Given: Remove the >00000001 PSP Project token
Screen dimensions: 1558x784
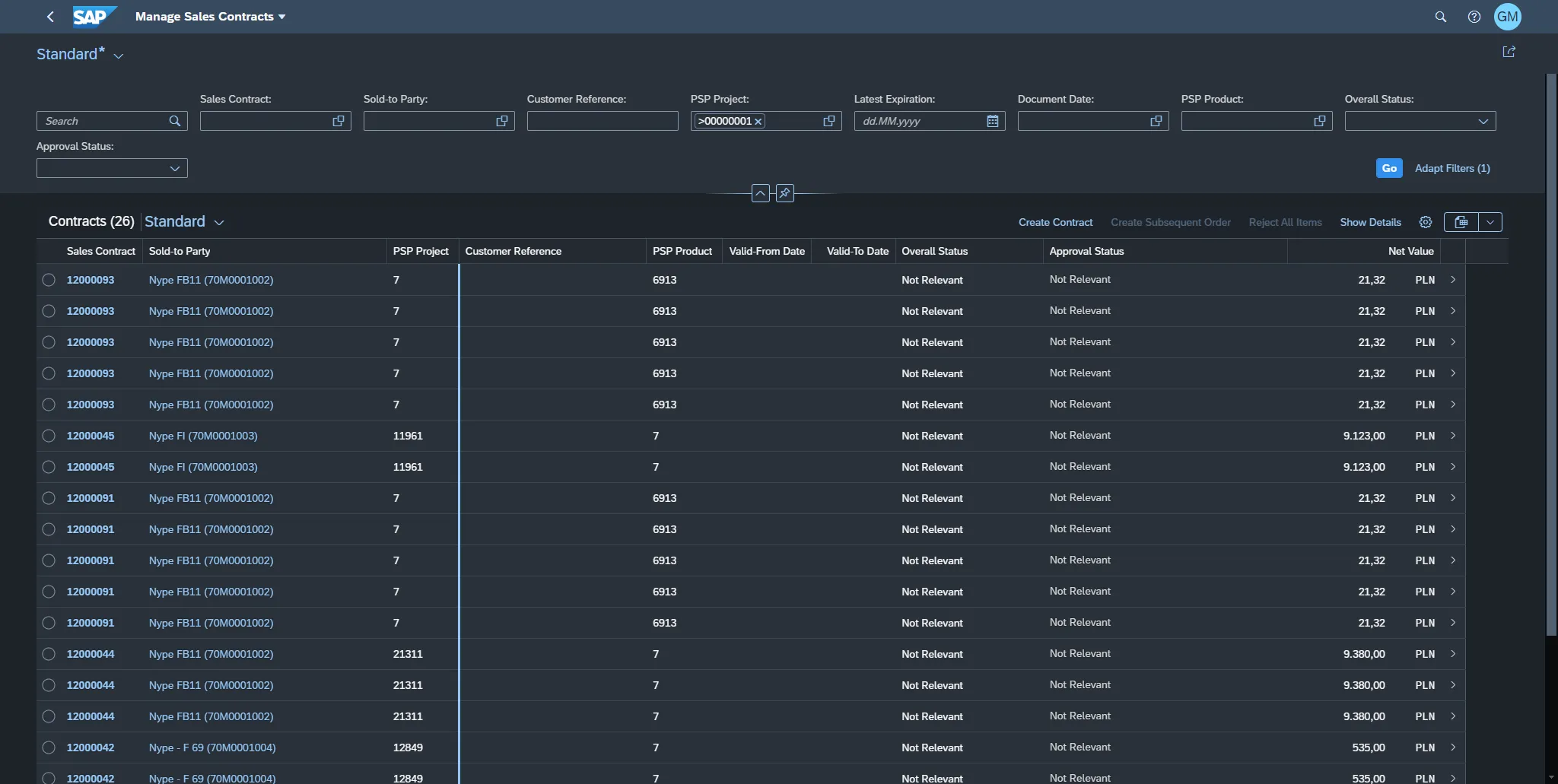Looking at the screenshot, I should pyautogui.click(x=758, y=122).
